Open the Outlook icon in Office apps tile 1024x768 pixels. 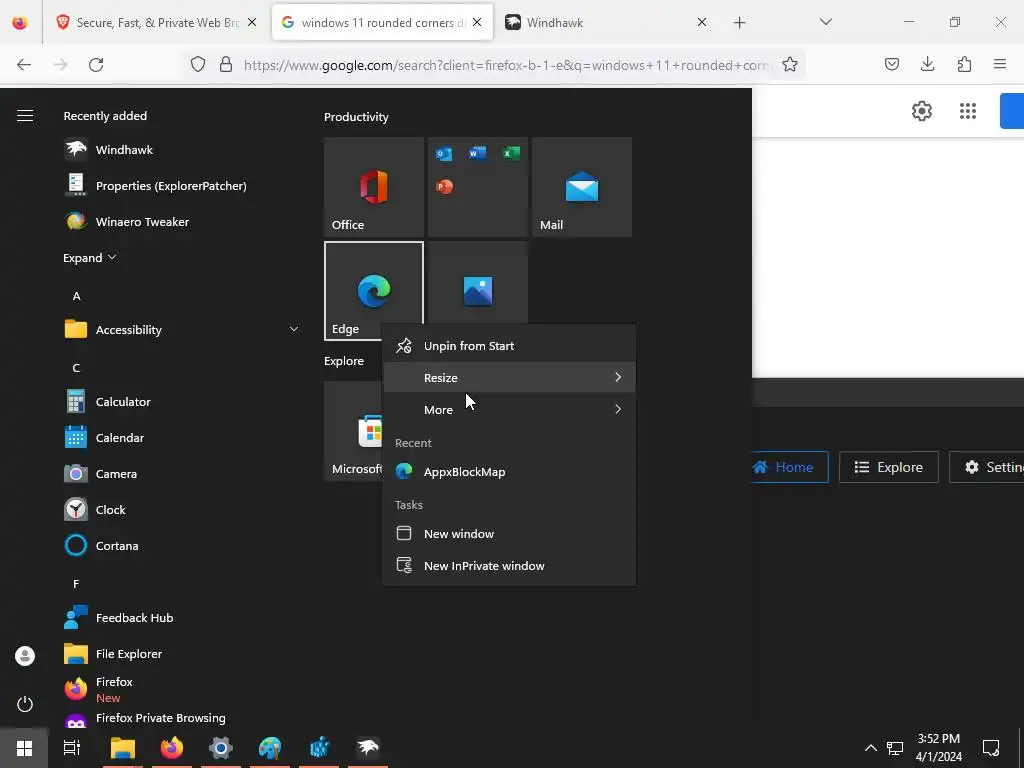[444, 154]
